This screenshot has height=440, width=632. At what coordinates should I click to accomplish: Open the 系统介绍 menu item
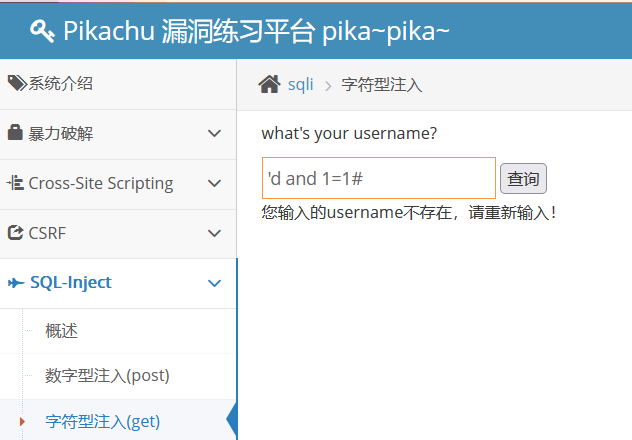pos(61,83)
